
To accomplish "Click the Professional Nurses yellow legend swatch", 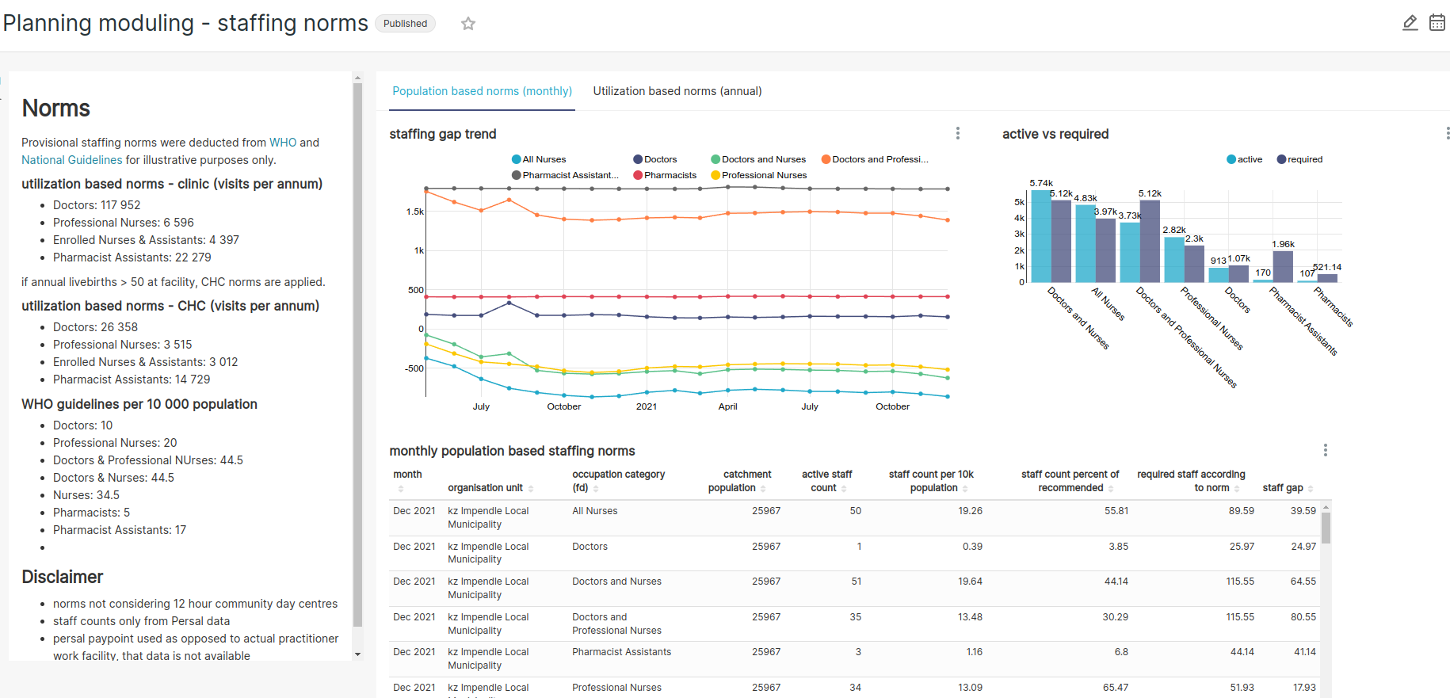I will coord(715,175).
